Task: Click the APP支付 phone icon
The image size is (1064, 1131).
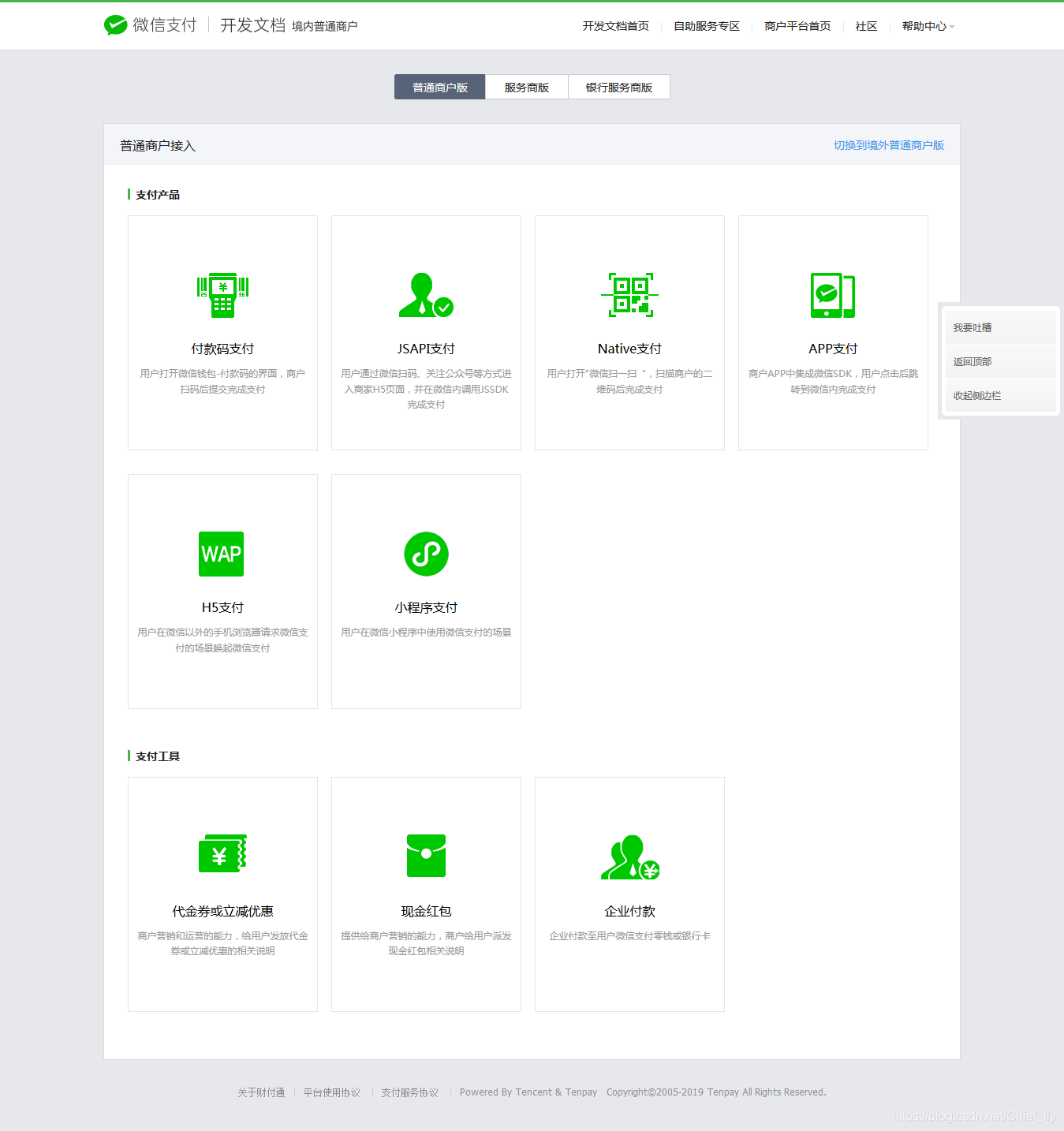Action: [833, 295]
